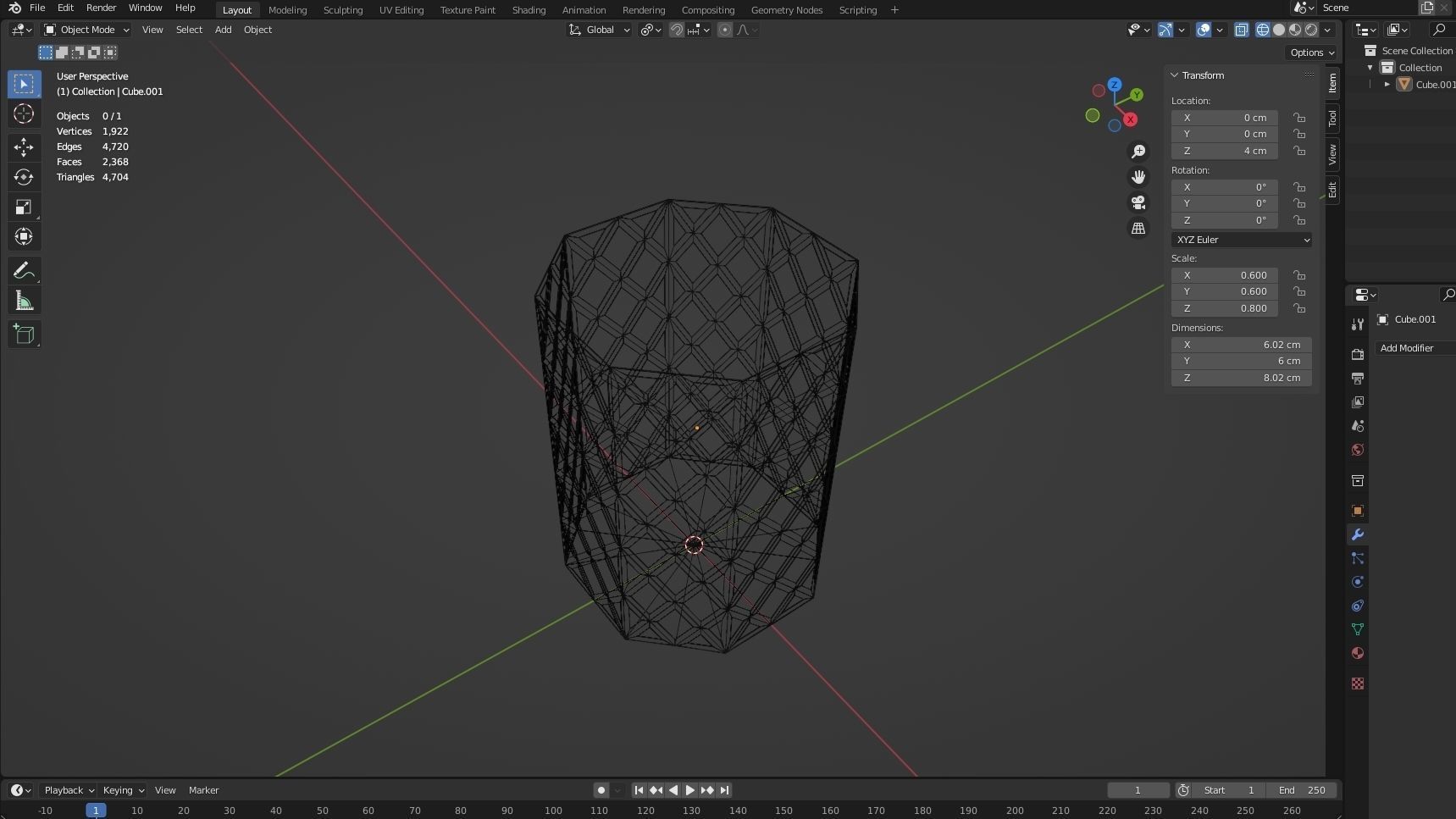
Task: Open the Render menu
Action: coord(101,8)
